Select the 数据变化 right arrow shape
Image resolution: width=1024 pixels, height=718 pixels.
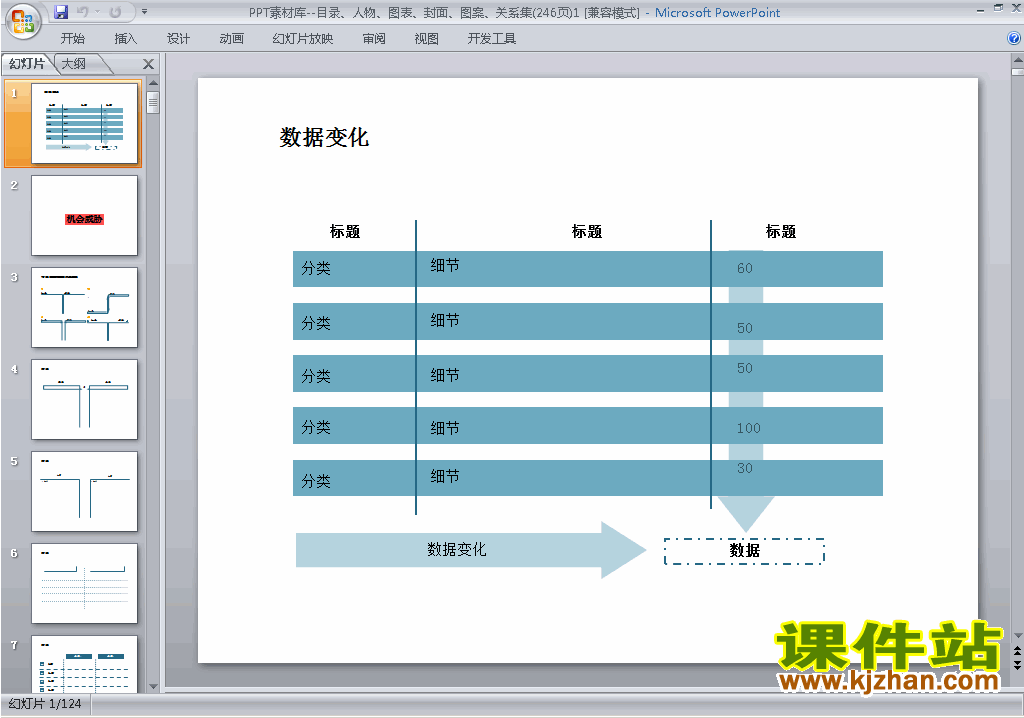(470, 549)
